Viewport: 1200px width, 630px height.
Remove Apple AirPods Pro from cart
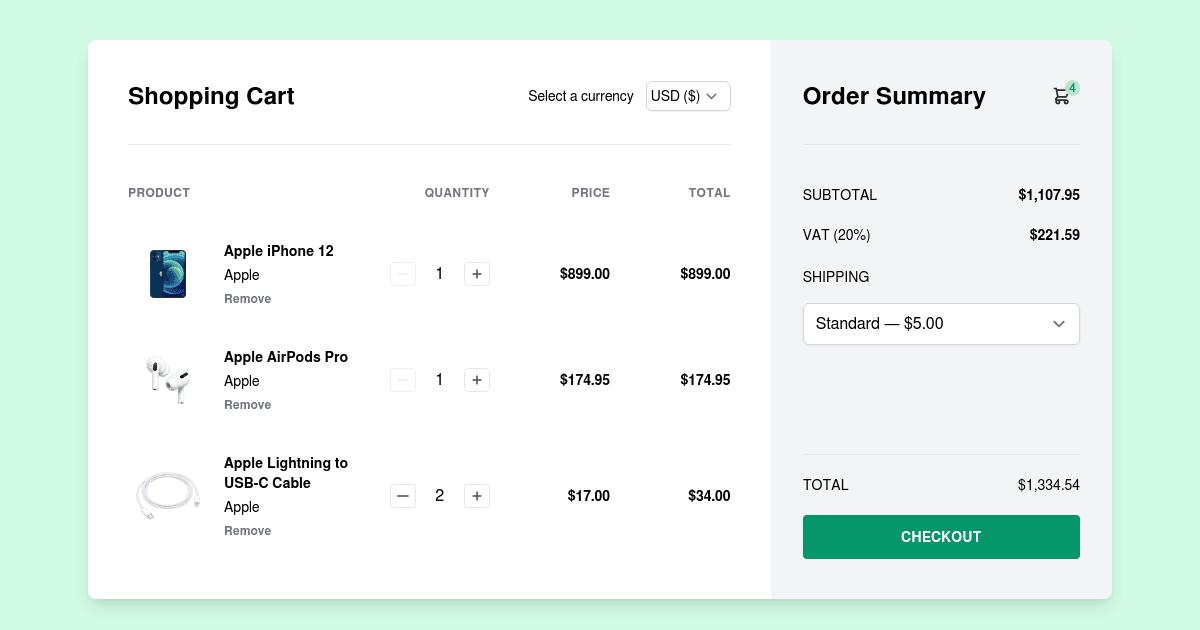coord(247,404)
